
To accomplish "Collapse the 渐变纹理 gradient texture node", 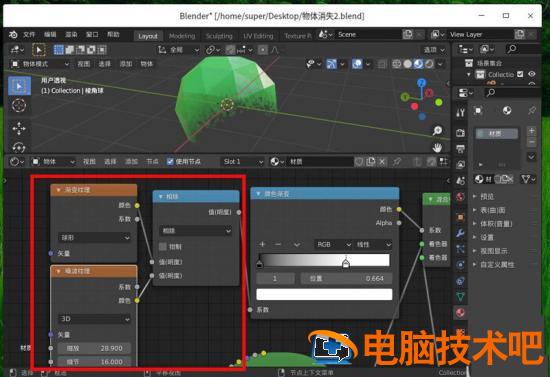I will 58,190.
